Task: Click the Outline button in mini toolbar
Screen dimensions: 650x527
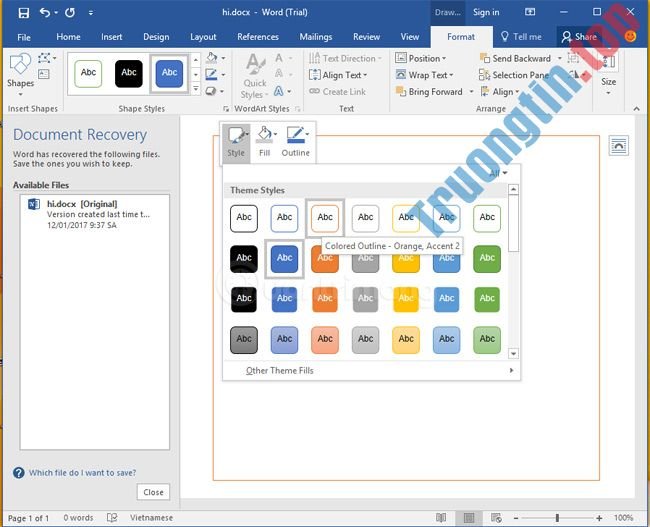Action: (x=296, y=142)
